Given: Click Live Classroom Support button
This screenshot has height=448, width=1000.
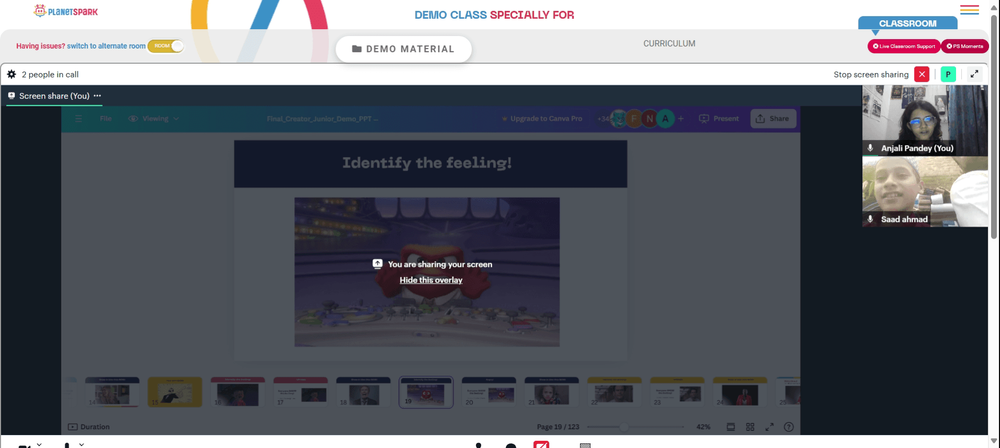Looking at the screenshot, I should click(x=904, y=46).
